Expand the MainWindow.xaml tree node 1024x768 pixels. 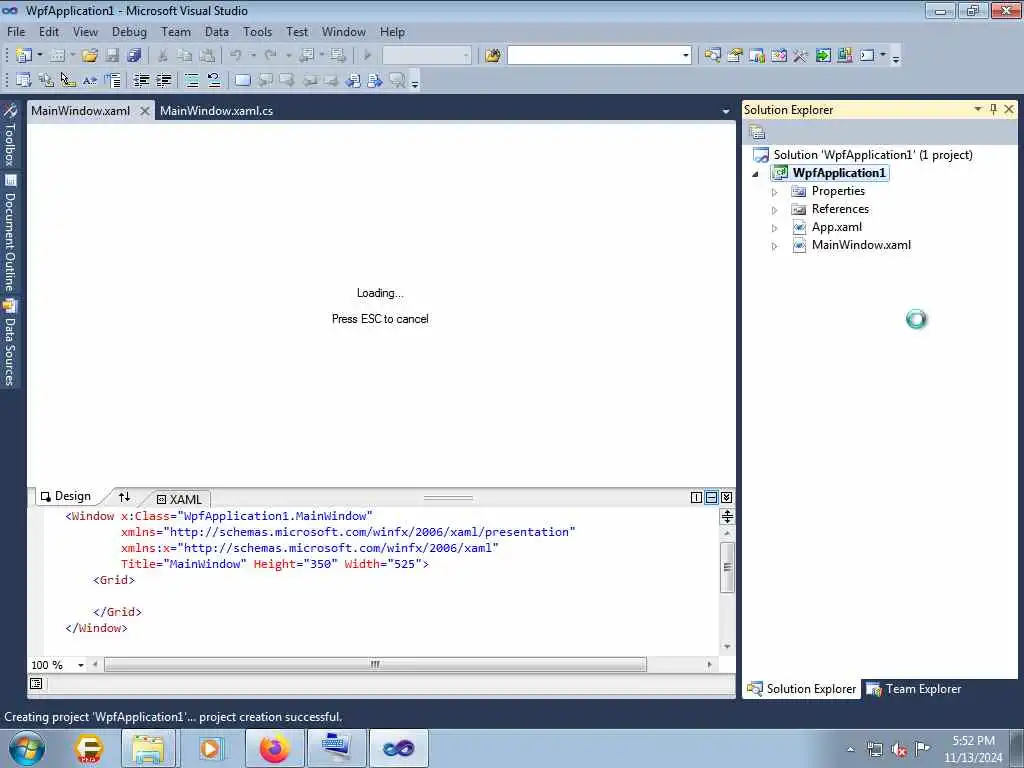(x=775, y=246)
